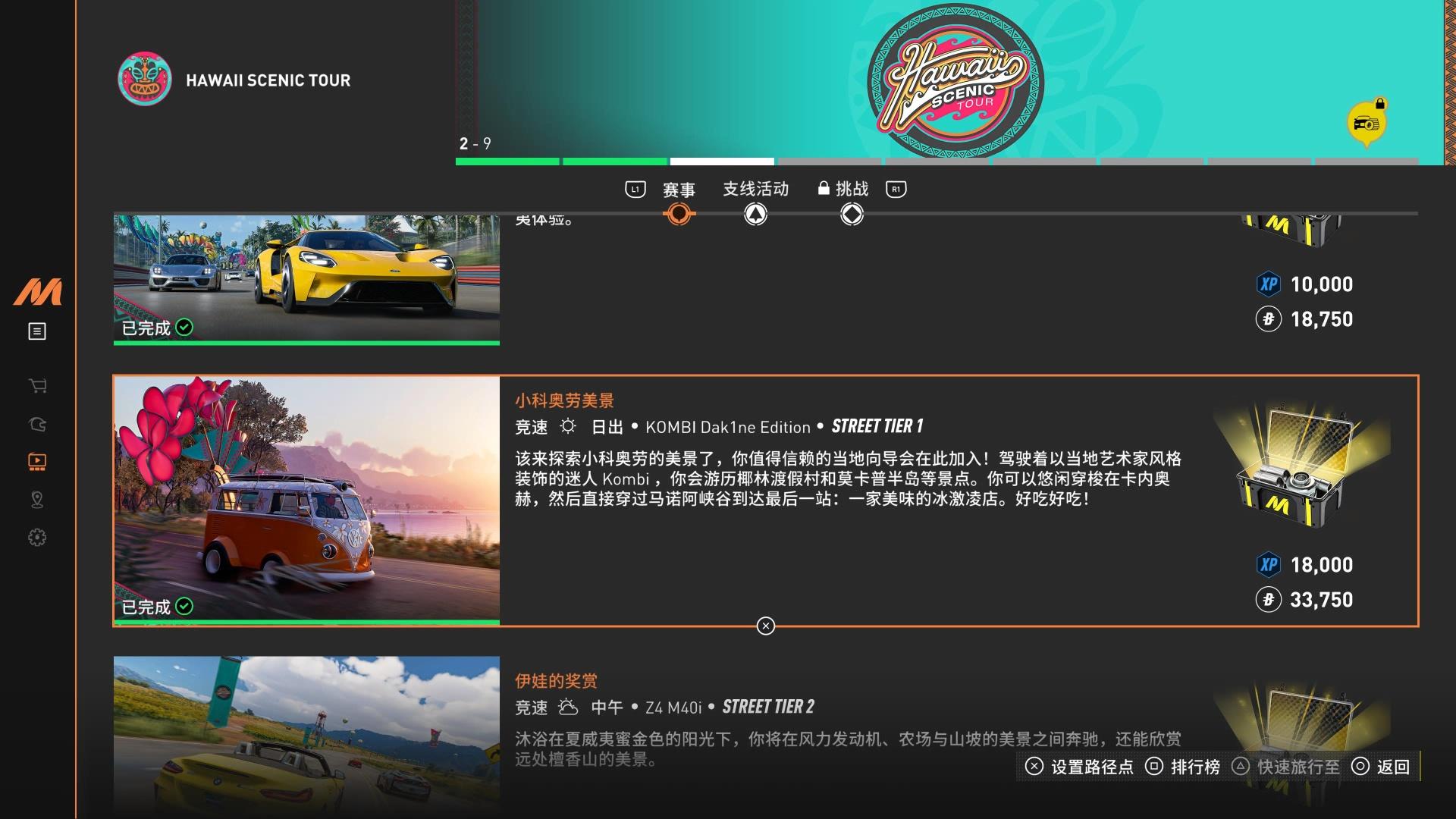Open the 伊娃的奖赏 event entry
The width and height of the screenshot is (1456, 819).
coord(766,736)
